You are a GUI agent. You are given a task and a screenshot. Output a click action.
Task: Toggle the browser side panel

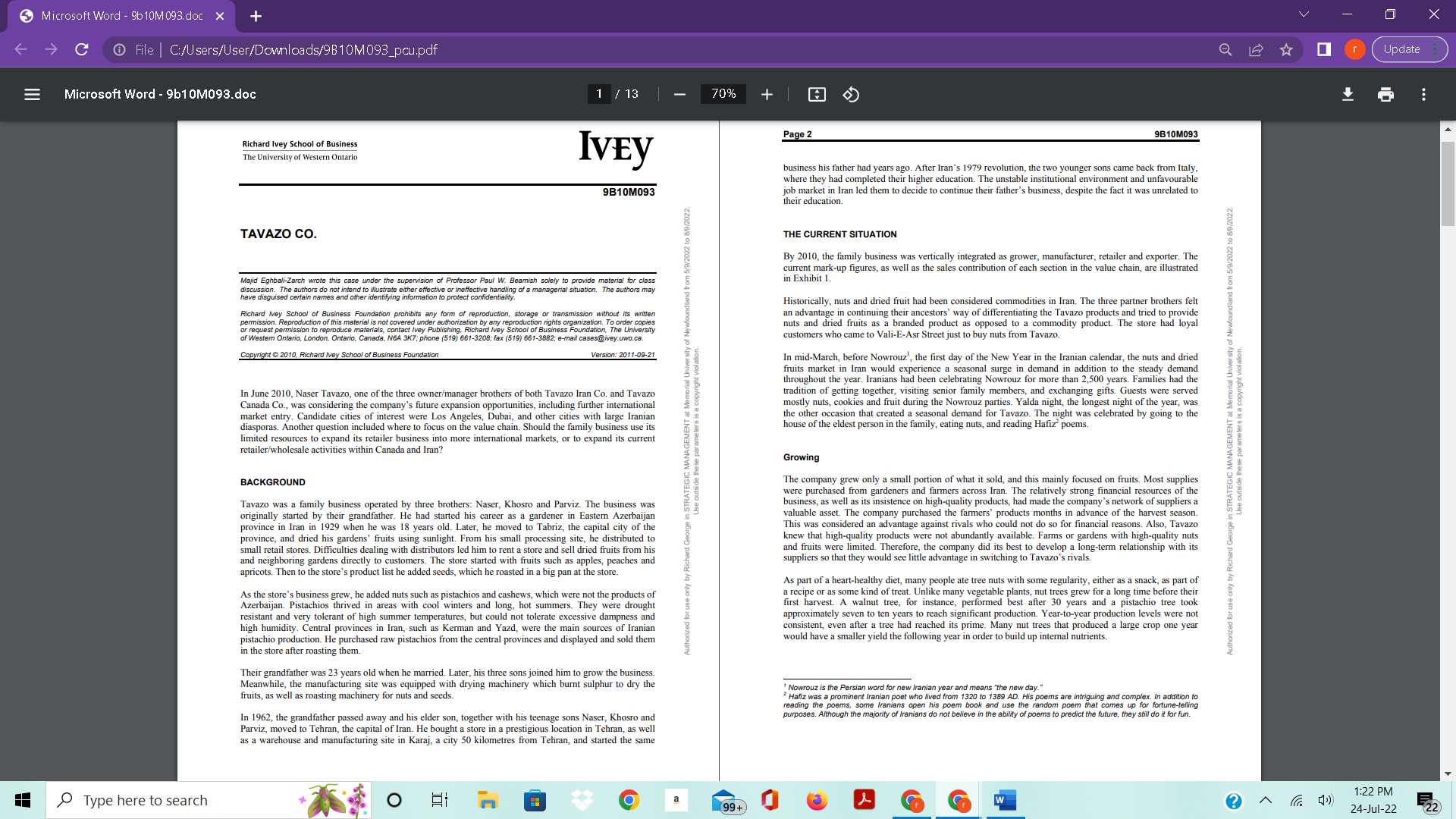click(x=1324, y=49)
